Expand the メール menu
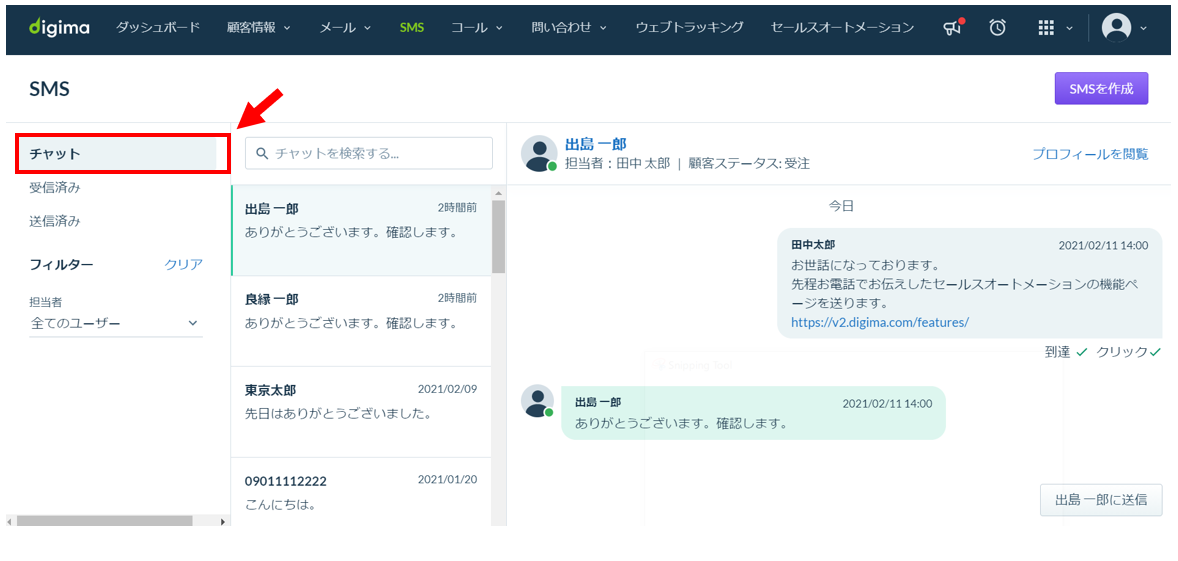 pyautogui.click(x=346, y=28)
